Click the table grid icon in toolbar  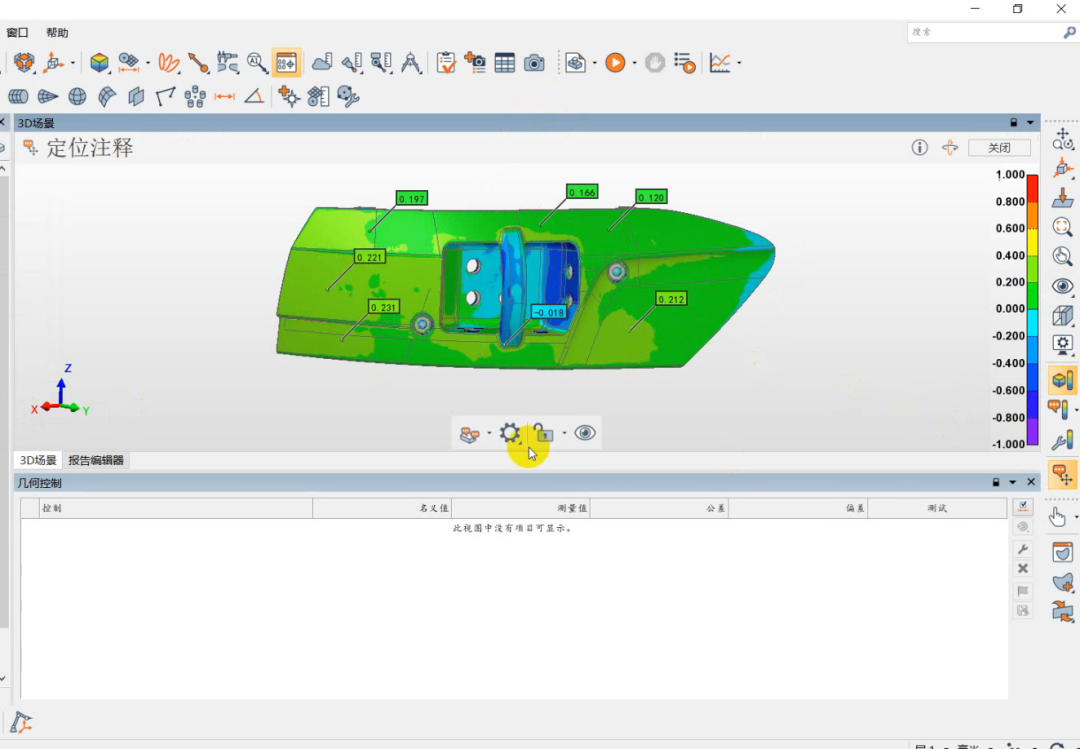(505, 63)
